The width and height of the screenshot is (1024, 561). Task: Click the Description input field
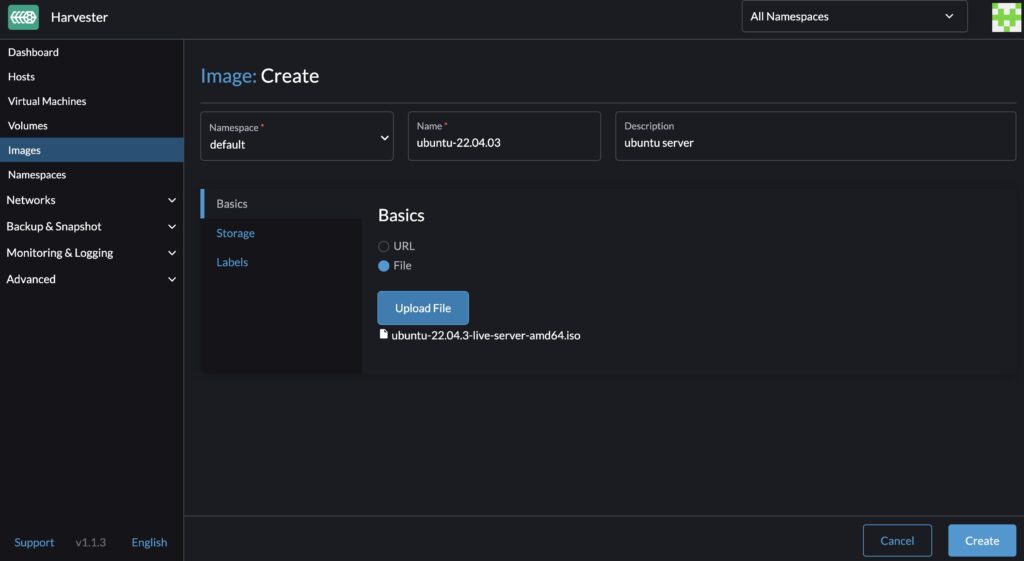click(x=815, y=142)
